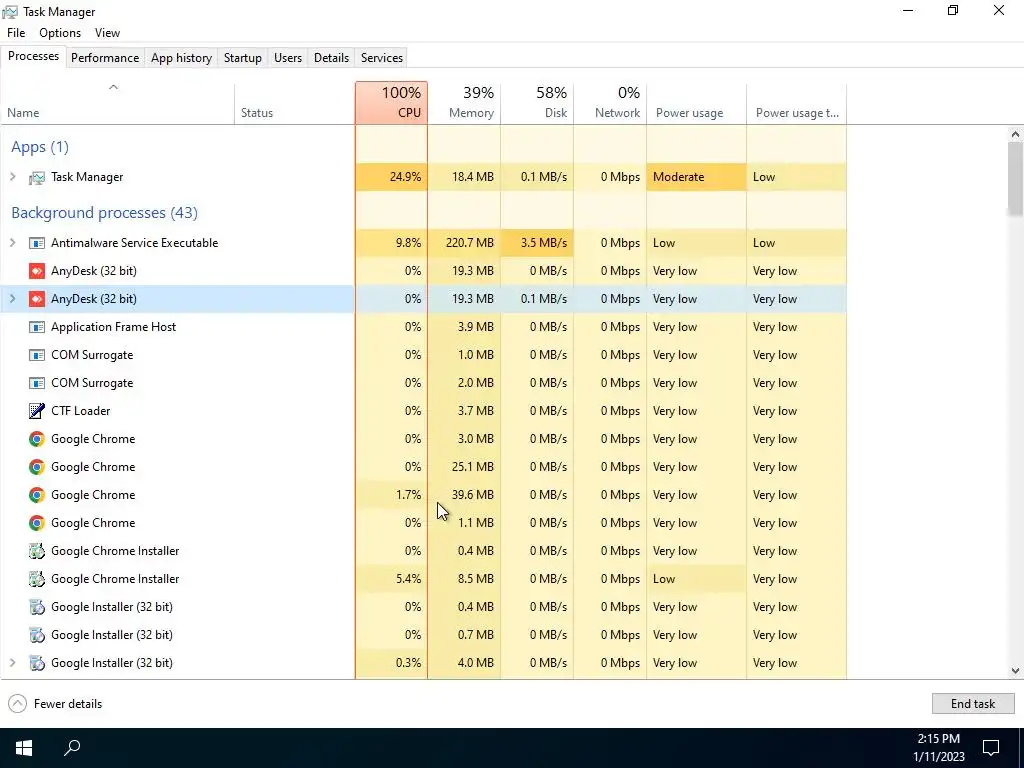Switch to the App history tab

pos(182,57)
